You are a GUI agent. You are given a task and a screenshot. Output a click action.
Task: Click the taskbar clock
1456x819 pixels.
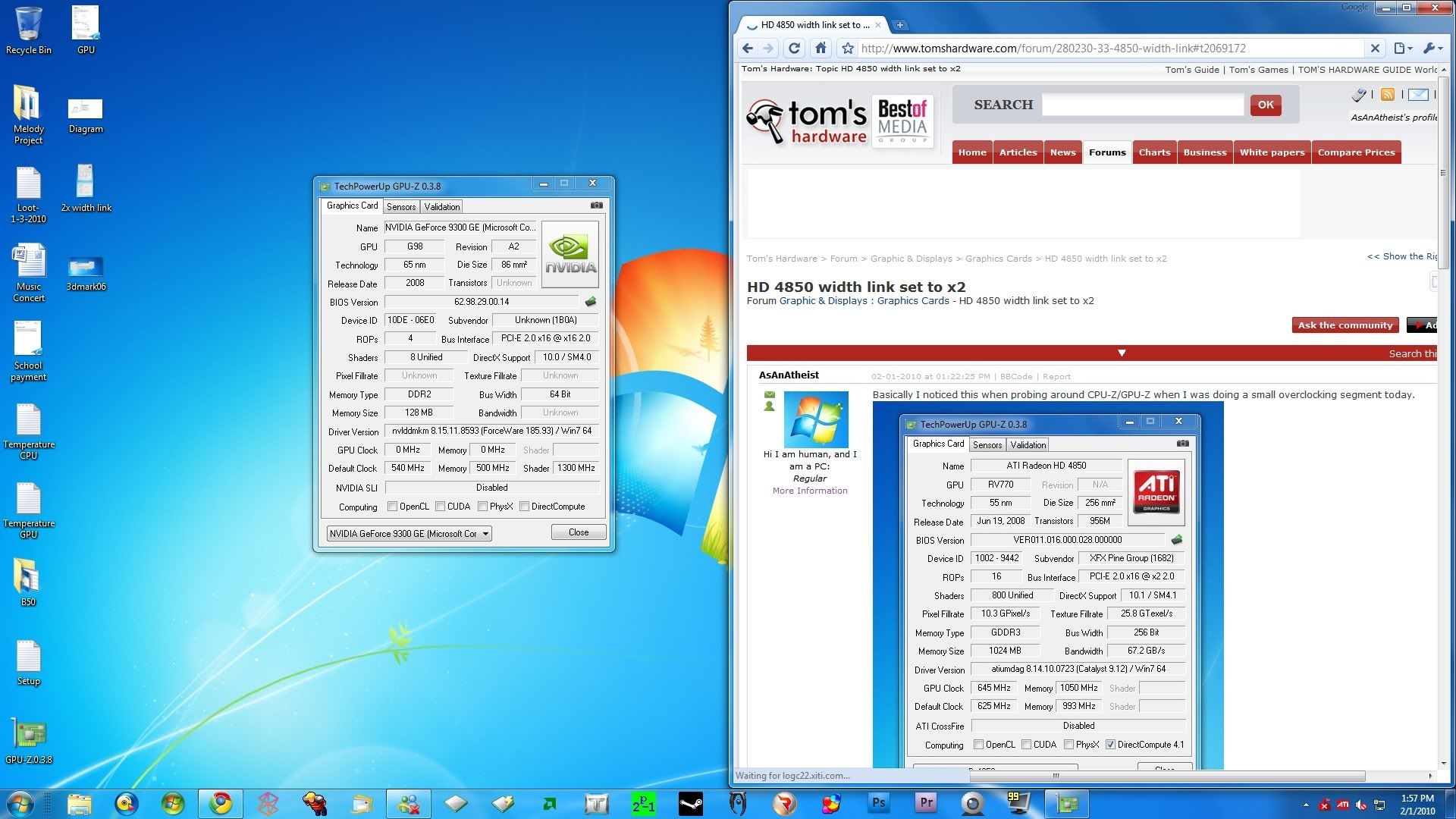pos(1417,804)
